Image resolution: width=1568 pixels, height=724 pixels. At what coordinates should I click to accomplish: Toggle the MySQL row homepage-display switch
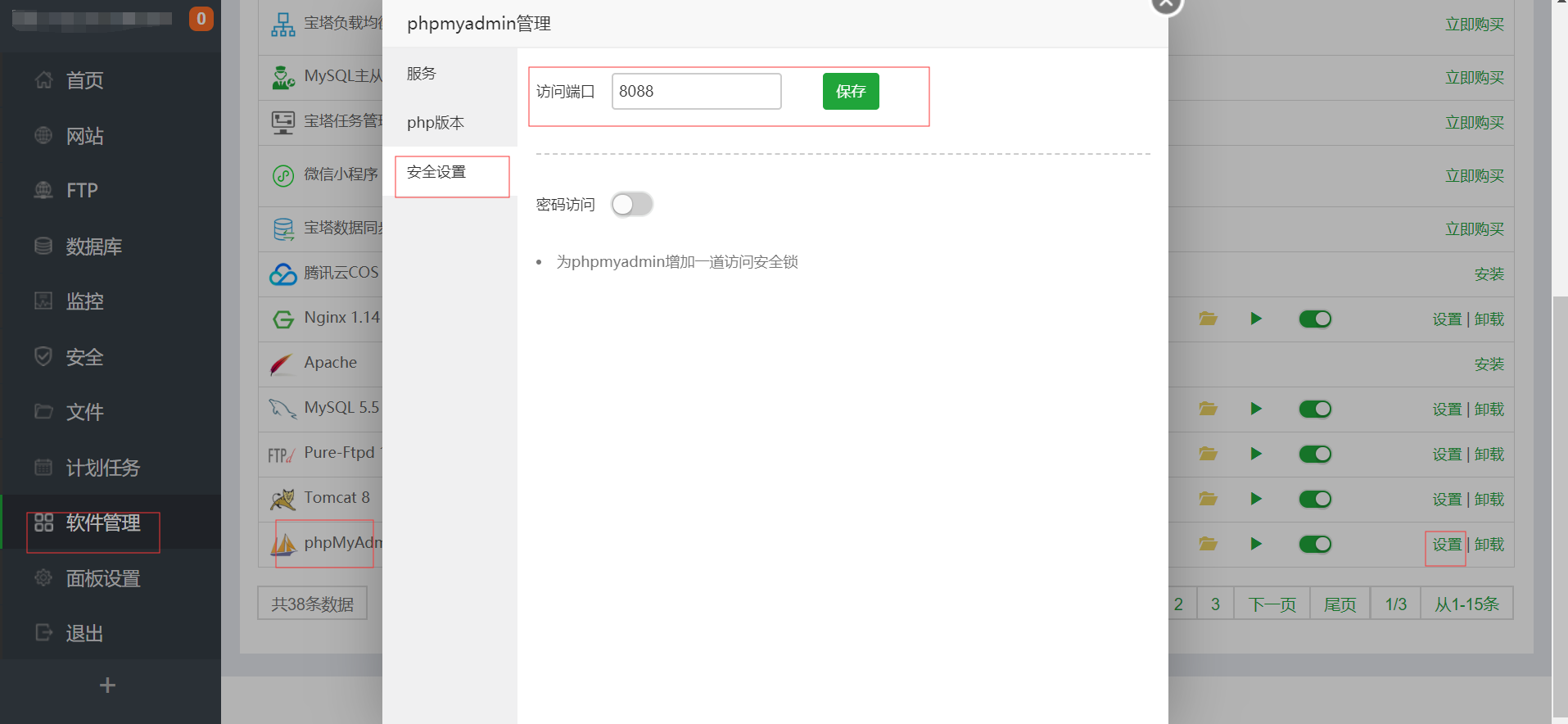[1315, 409]
